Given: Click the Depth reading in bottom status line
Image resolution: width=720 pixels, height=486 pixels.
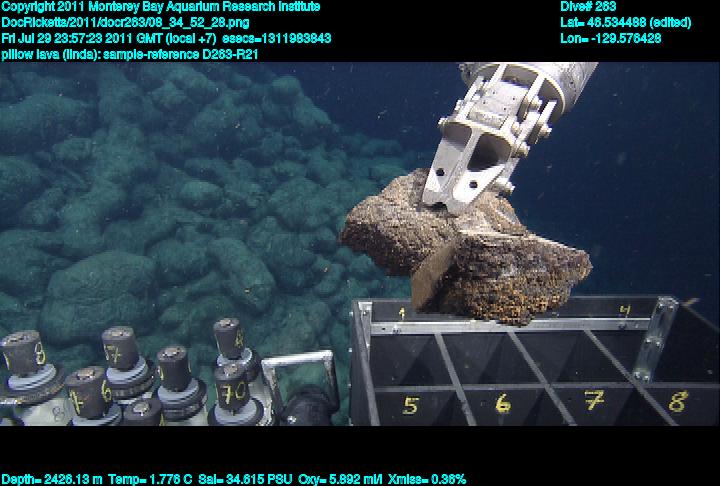Looking at the screenshot, I should (x=48, y=479).
